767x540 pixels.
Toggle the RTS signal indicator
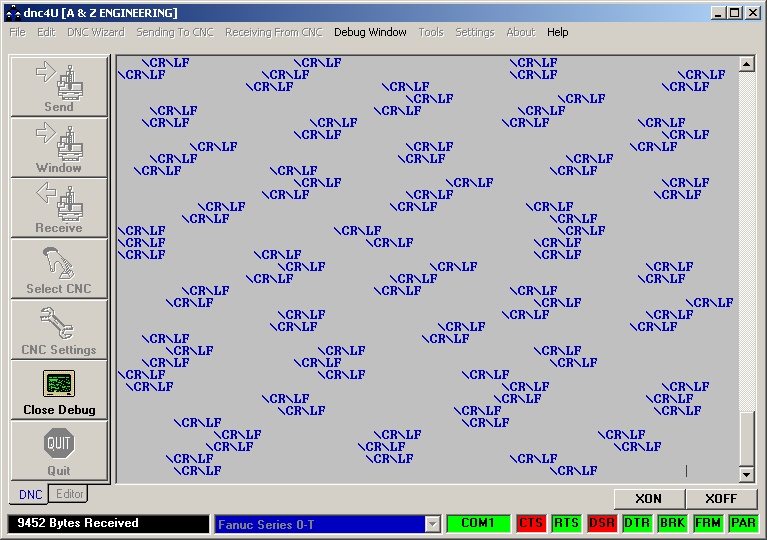click(566, 523)
